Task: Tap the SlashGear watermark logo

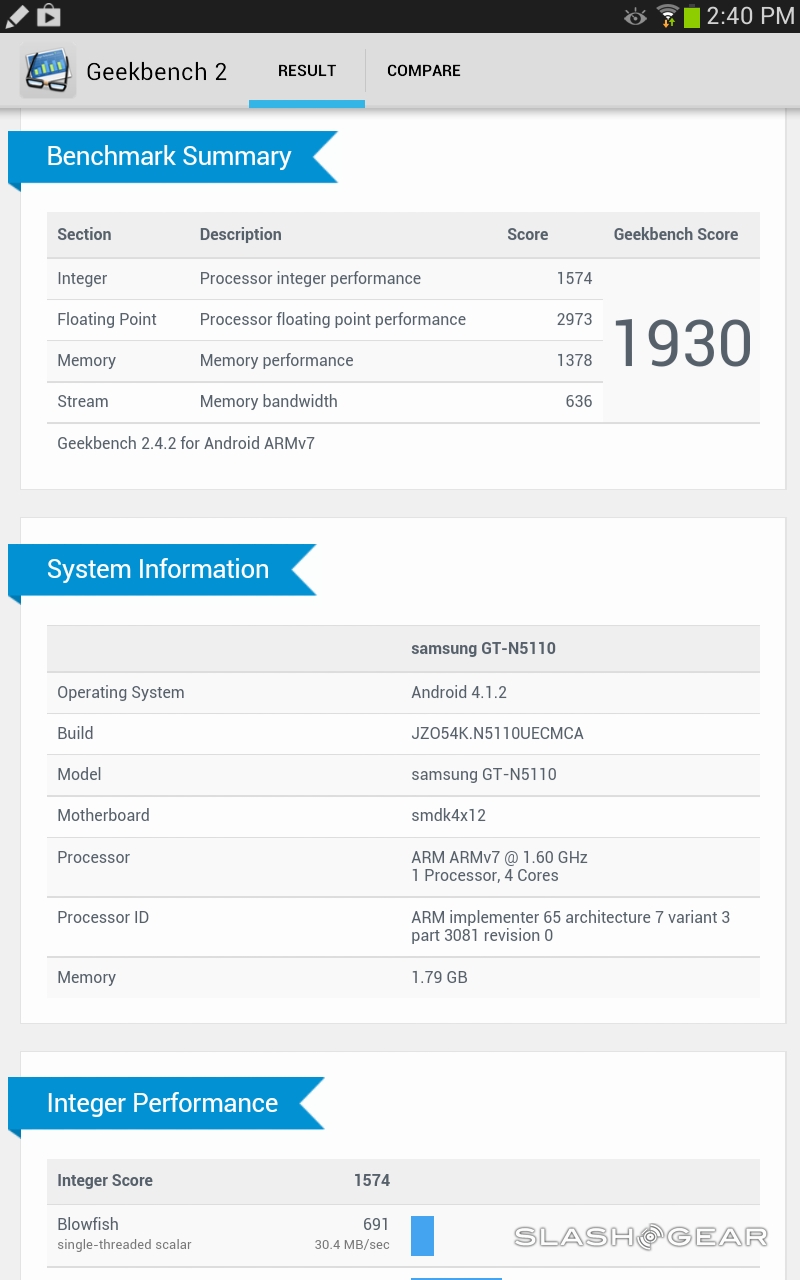Action: (x=641, y=1237)
